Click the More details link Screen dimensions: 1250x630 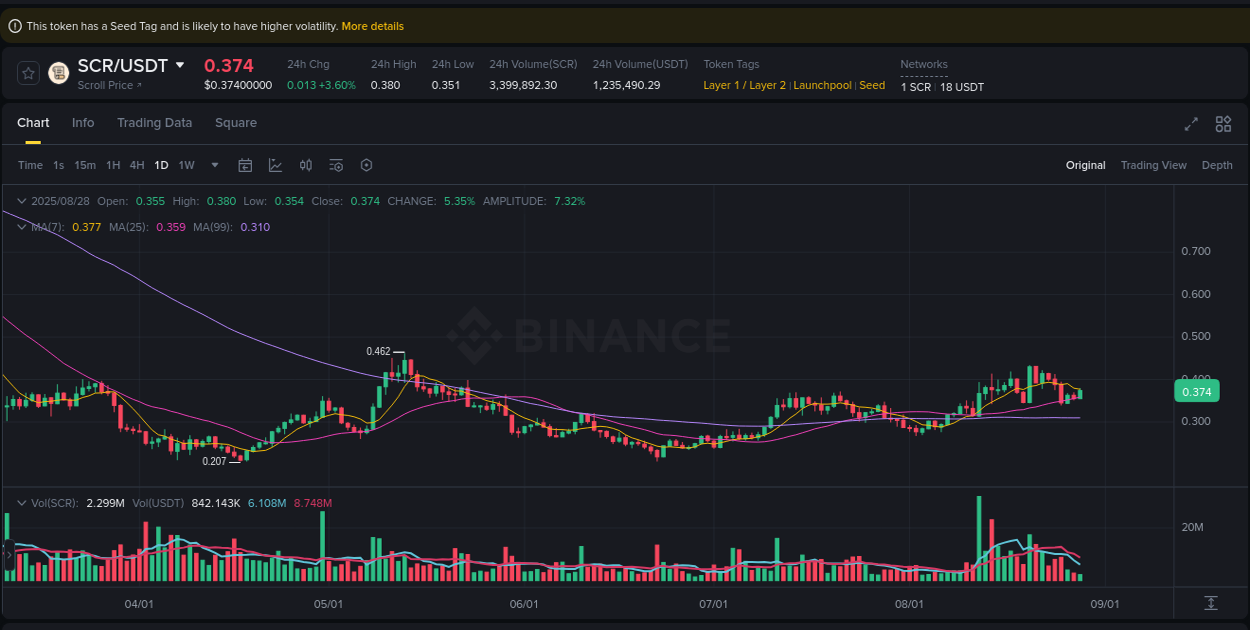pyautogui.click(x=372, y=25)
